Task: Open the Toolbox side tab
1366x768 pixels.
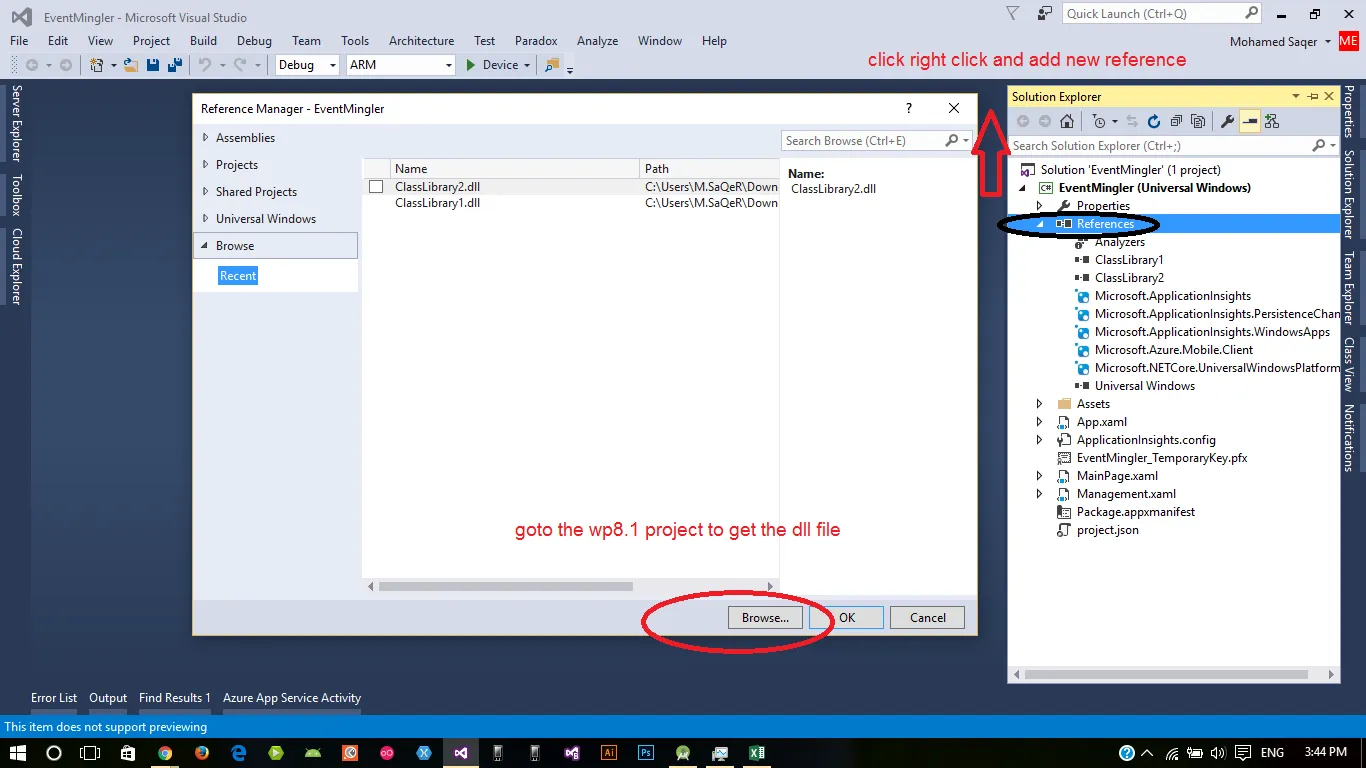Action: tap(16, 195)
